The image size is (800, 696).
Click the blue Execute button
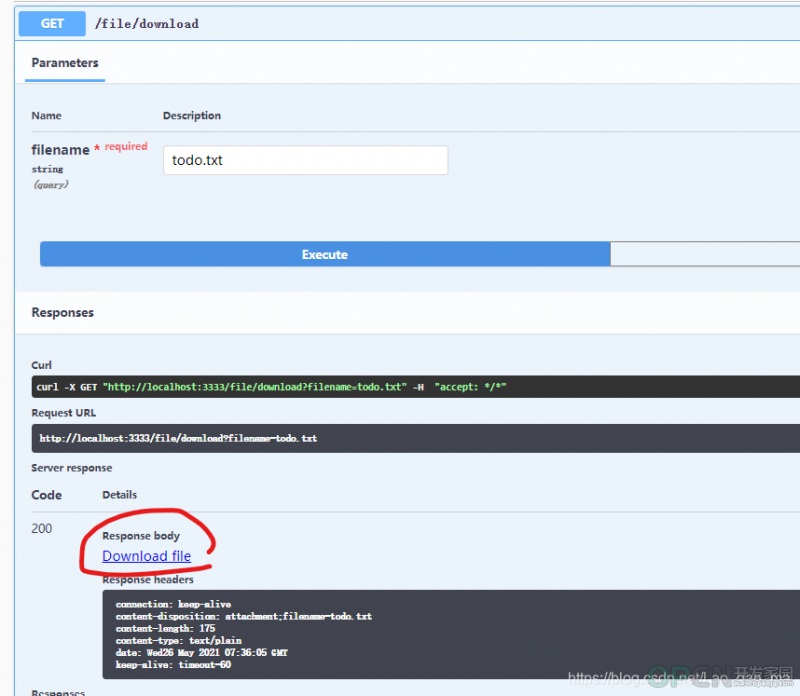pyautogui.click(x=325, y=254)
